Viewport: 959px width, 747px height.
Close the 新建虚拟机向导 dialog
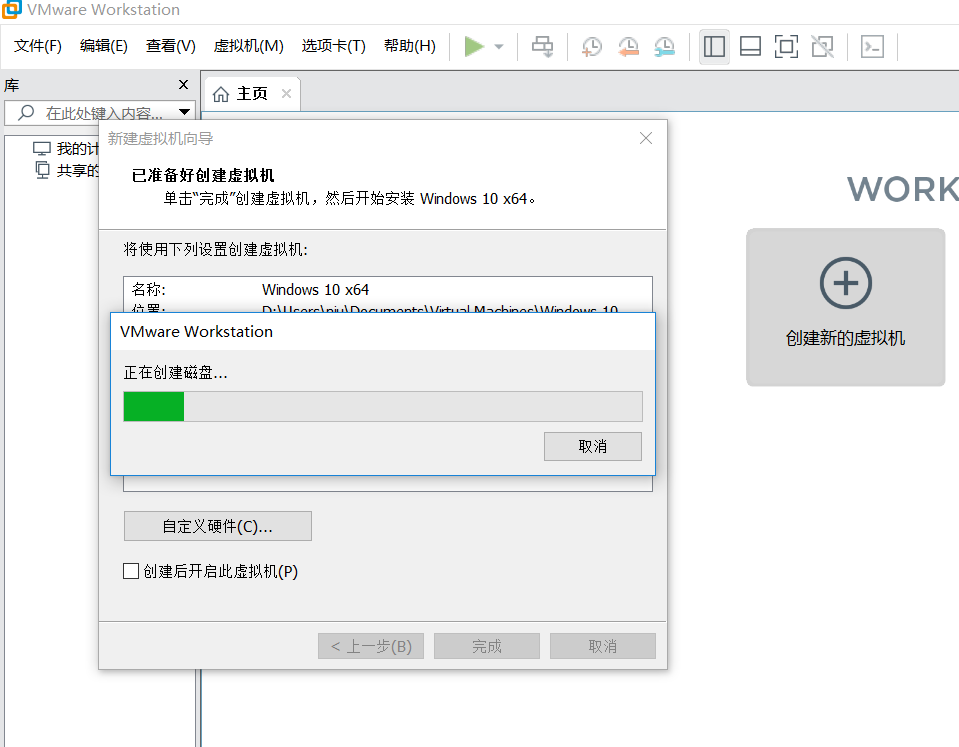[x=646, y=138]
